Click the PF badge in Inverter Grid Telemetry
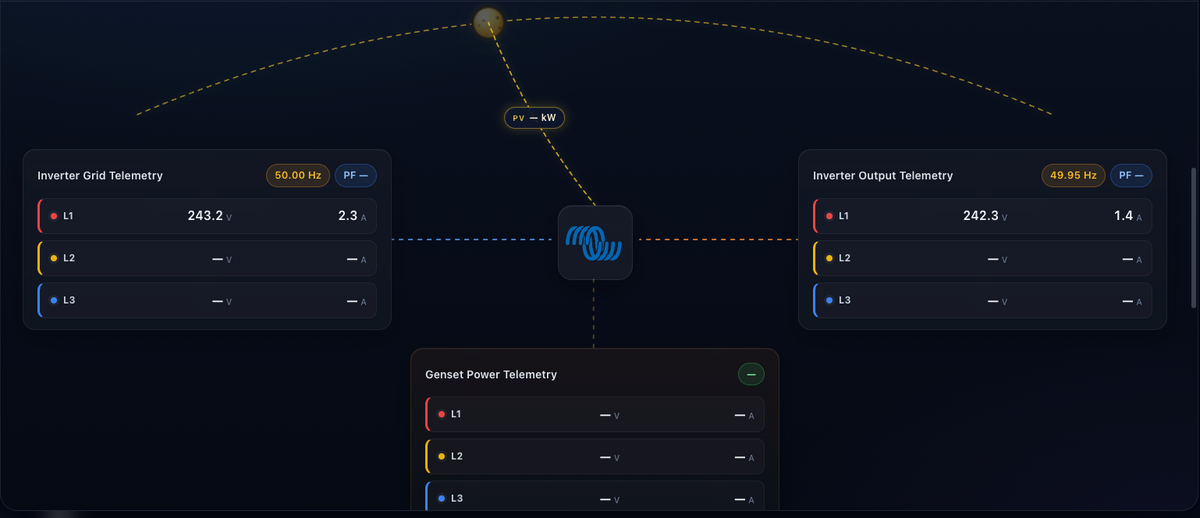 [x=355, y=175]
